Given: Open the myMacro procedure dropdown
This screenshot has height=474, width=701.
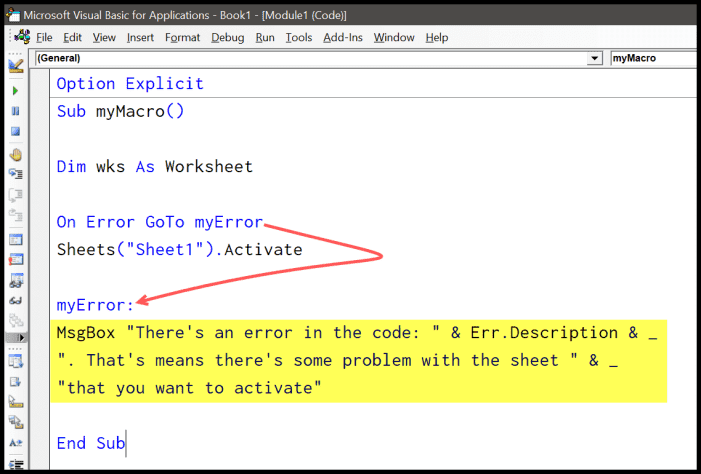Looking at the screenshot, I should 652,59.
